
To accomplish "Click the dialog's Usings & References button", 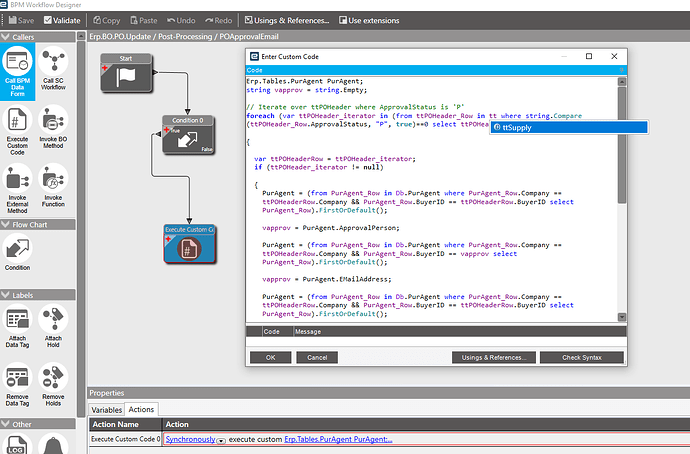I will click(494, 358).
